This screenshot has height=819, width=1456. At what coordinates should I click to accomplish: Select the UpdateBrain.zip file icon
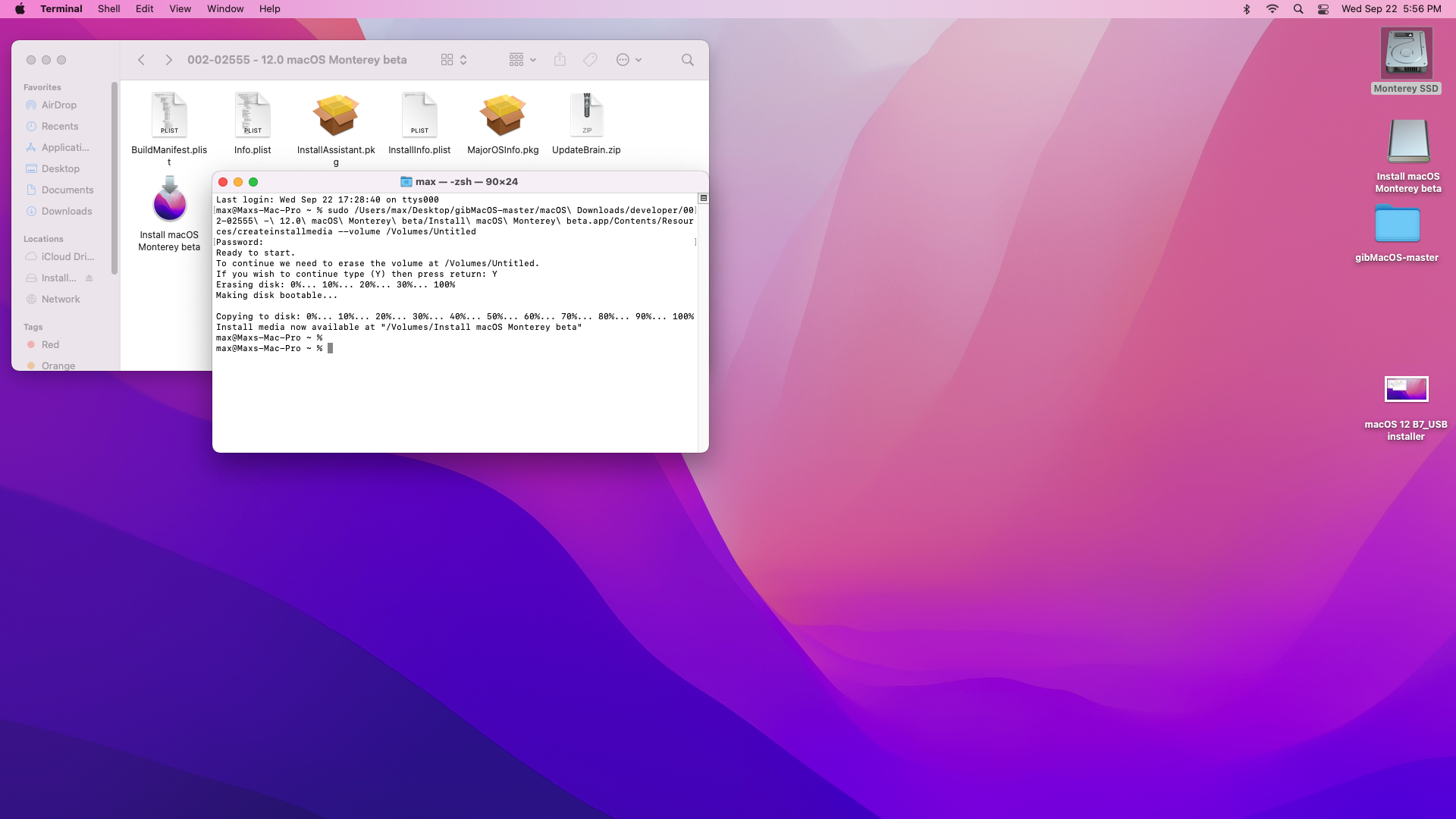[586, 116]
